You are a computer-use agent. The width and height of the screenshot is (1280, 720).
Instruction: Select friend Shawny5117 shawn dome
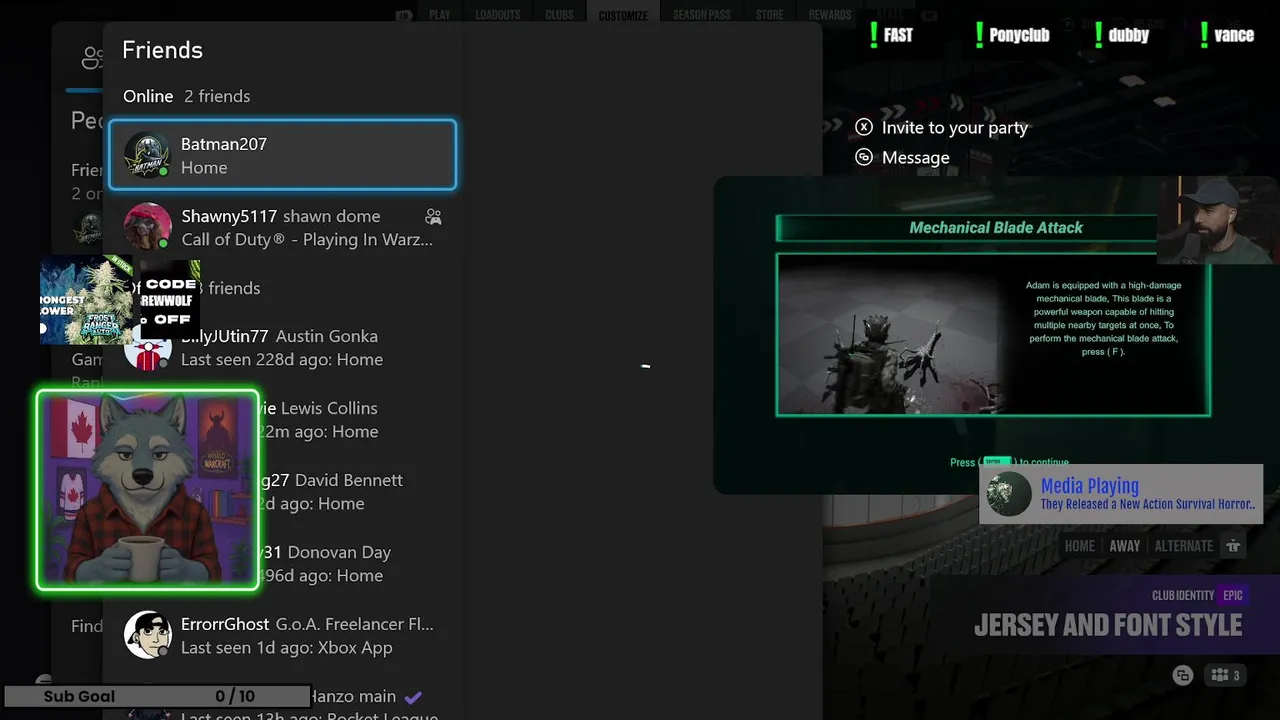click(282, 227)
